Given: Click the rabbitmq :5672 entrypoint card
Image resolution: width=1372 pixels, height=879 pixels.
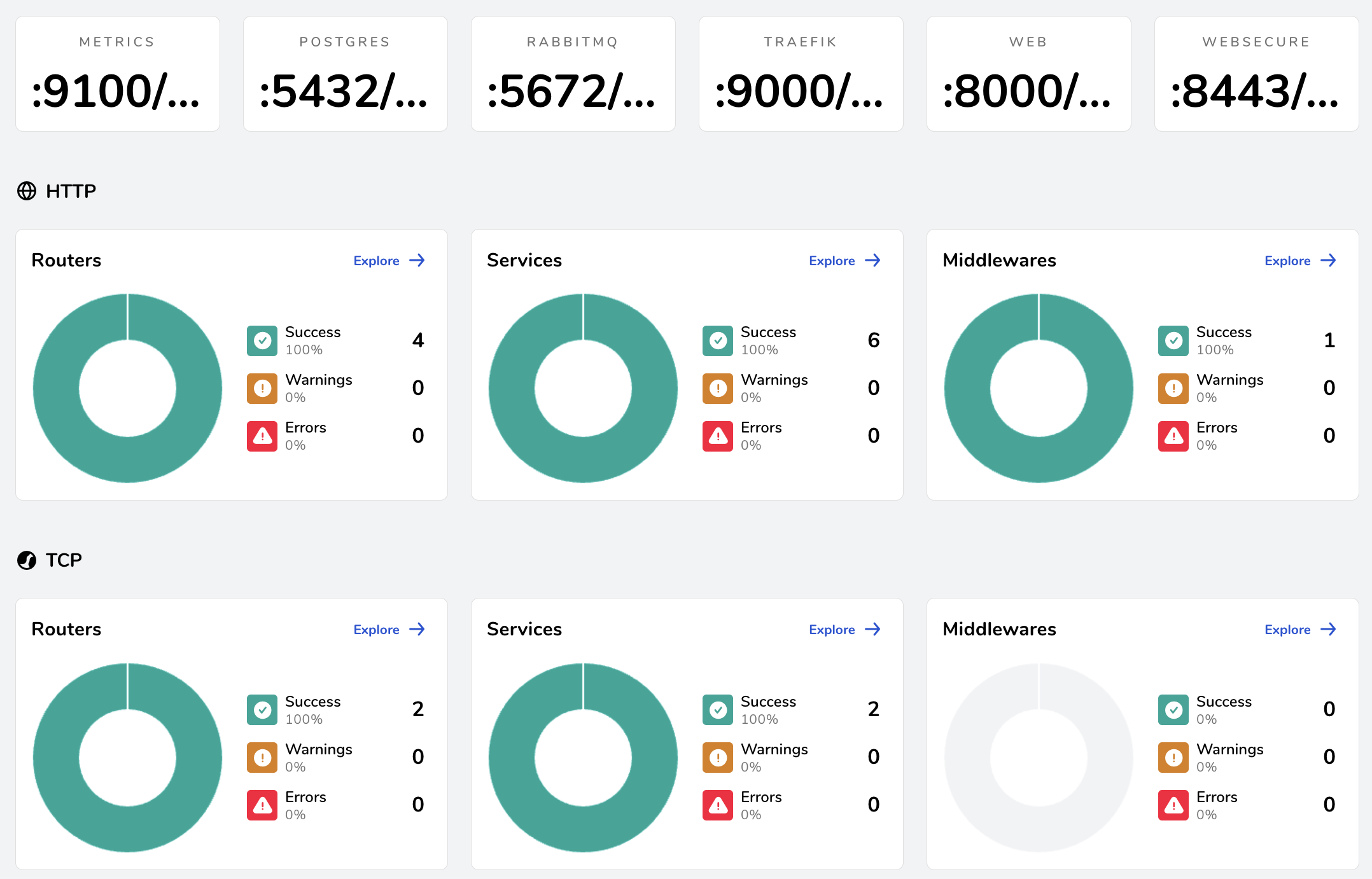Looking at the screenshot, I should [573, 73].
